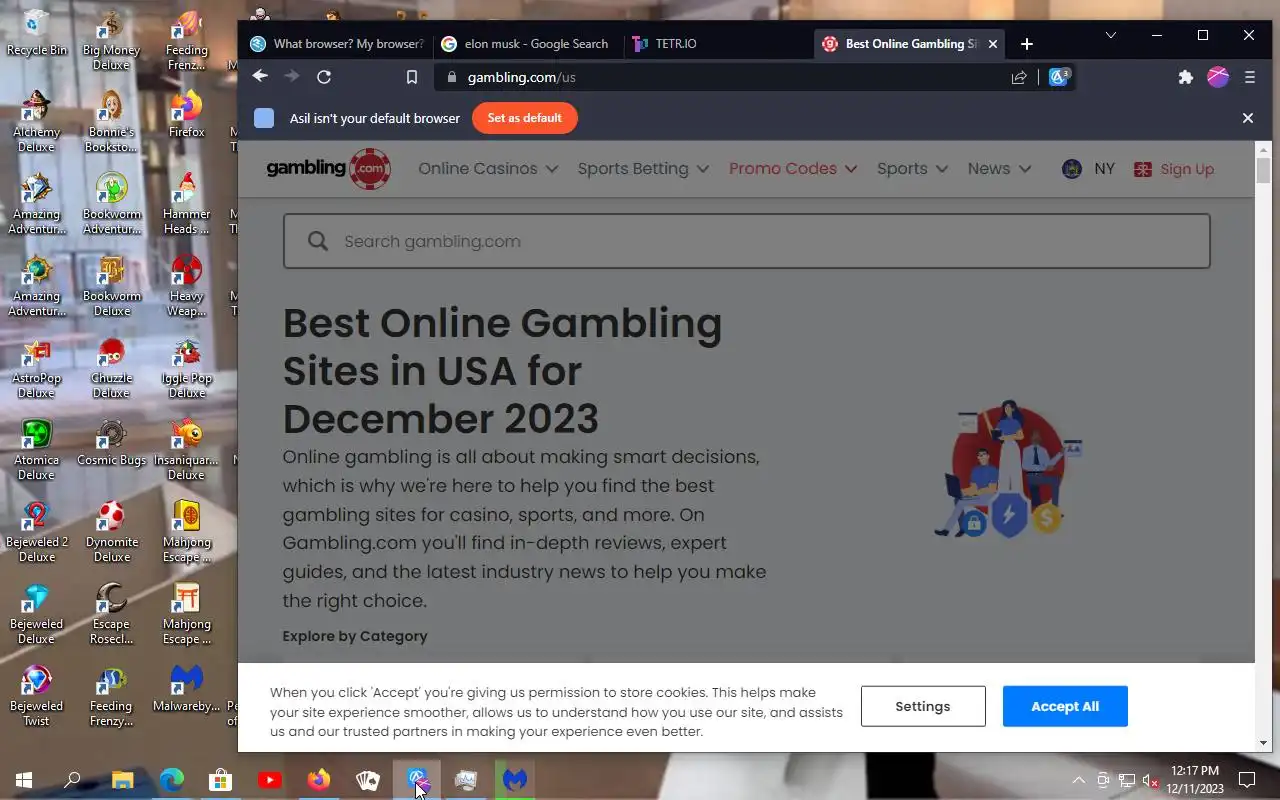The width and height of the screenshot is (1280, 800).
Task: Open Chuzzle Deluxe desktop icon
Action: point(111,368)
